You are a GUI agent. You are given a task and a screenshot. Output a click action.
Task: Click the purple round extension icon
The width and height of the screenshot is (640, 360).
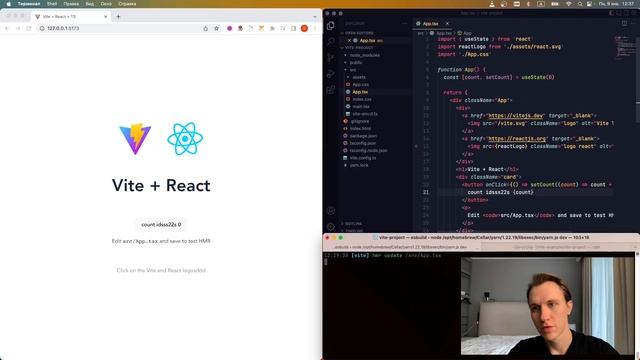[229, 28]
